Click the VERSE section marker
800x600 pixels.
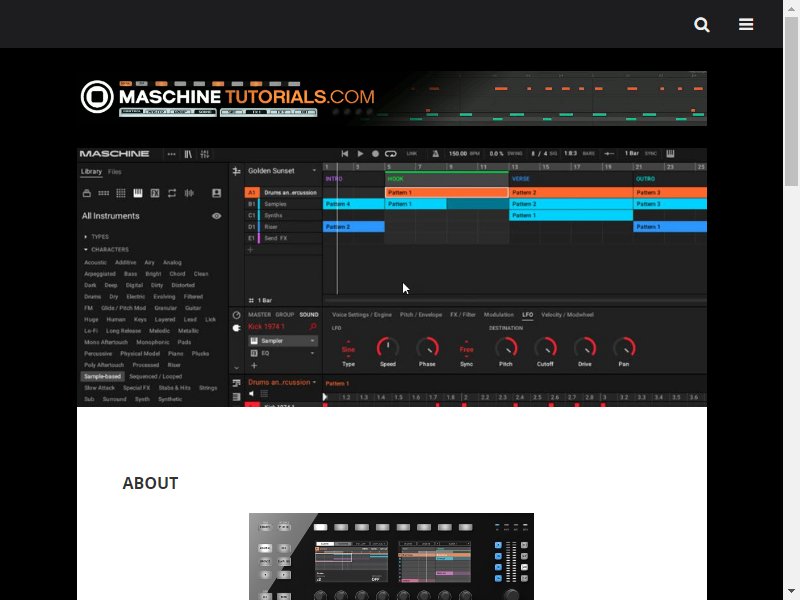(x=521, y=179)
